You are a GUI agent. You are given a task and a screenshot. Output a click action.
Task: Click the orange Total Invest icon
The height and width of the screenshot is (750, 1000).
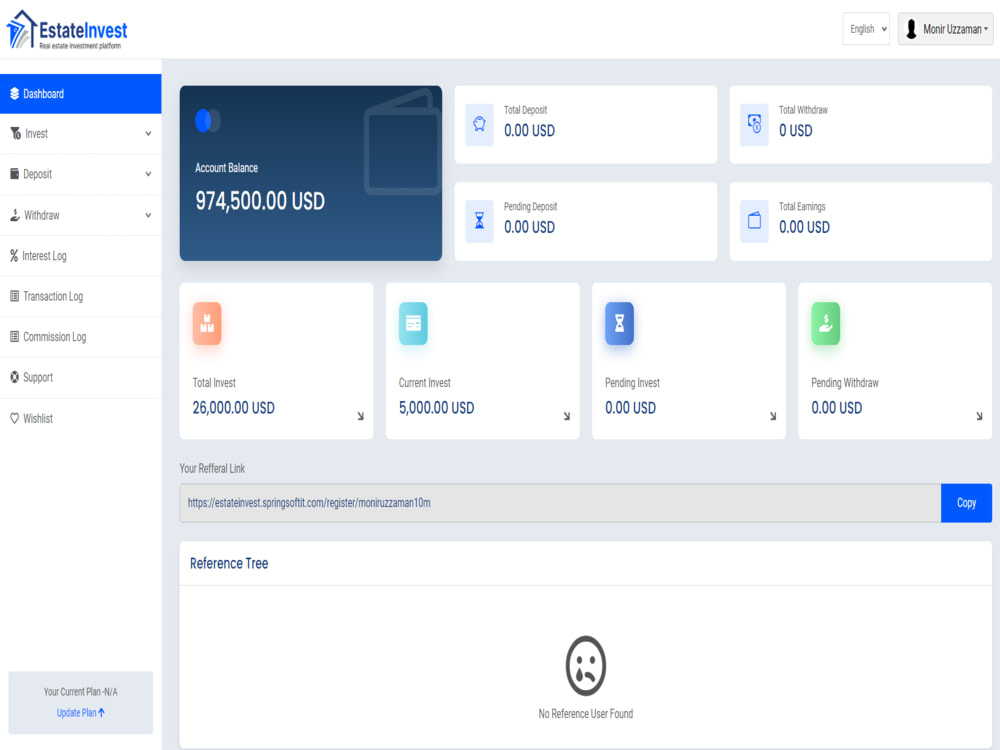pos(207,323)
